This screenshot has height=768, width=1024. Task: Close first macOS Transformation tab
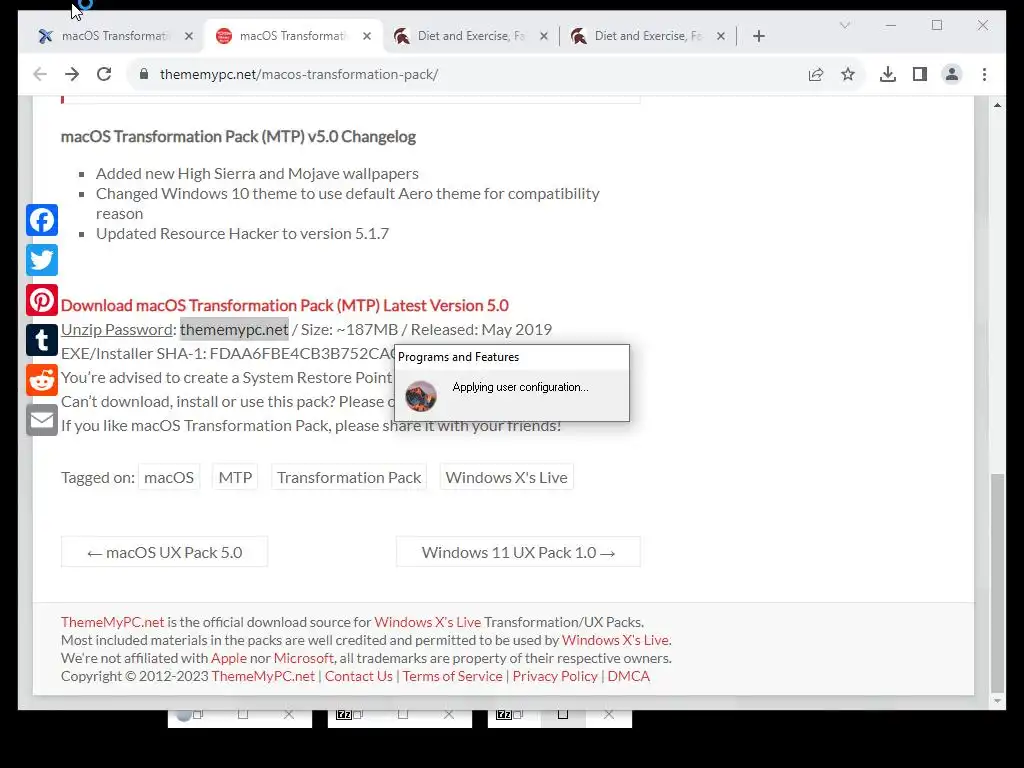(189, 37)
